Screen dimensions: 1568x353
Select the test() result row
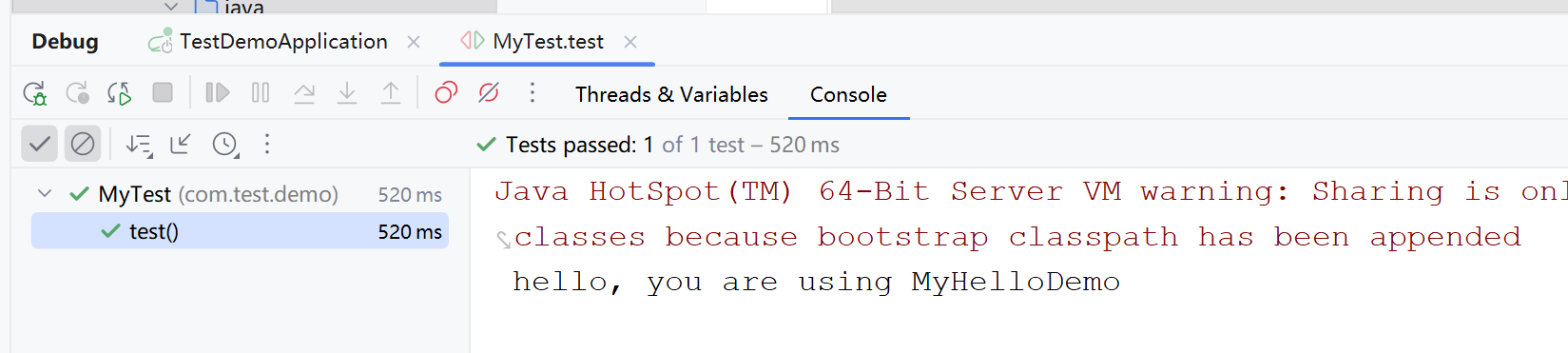[240, 231]
